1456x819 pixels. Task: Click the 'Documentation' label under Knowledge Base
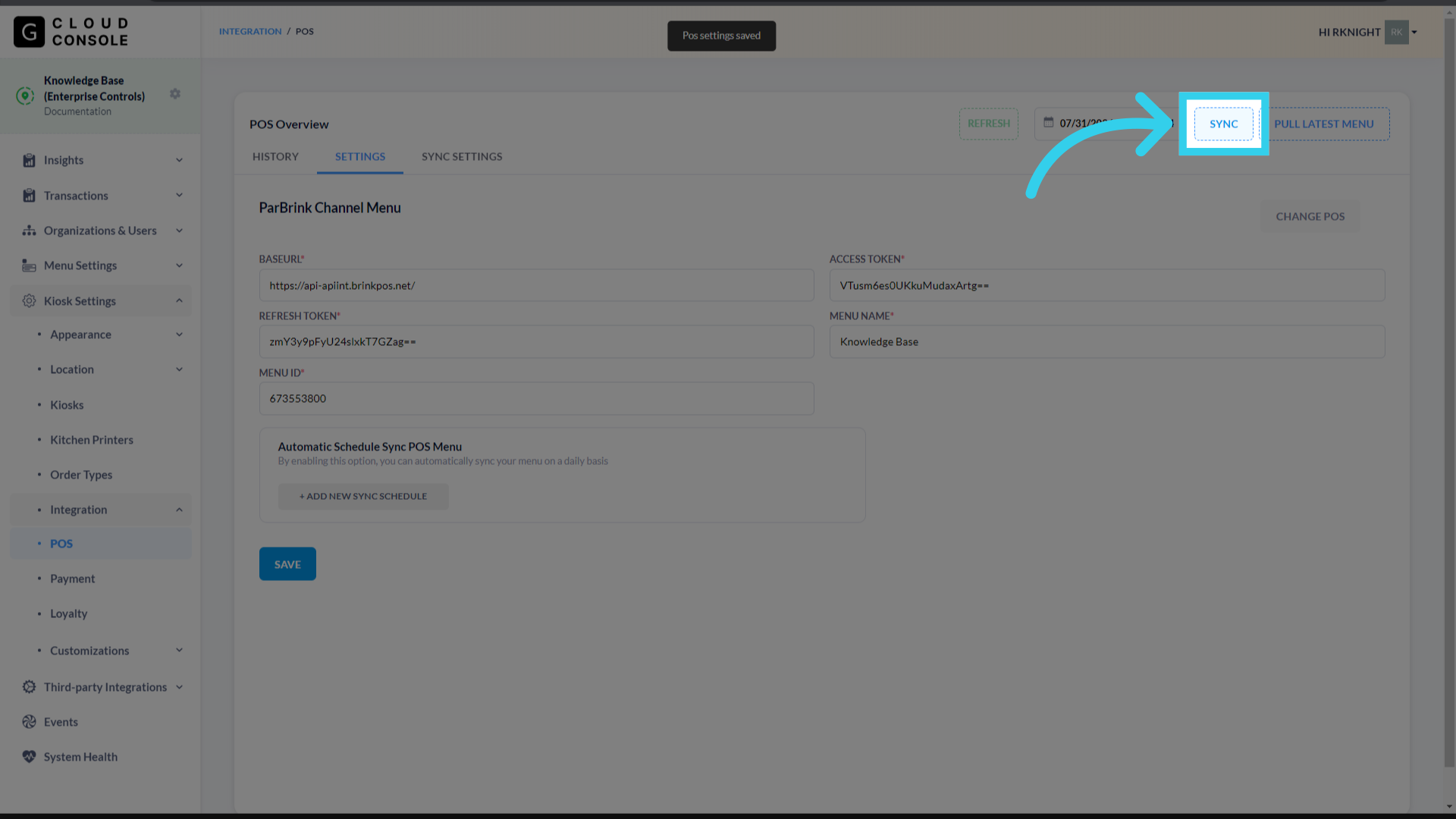click(77, 111)
